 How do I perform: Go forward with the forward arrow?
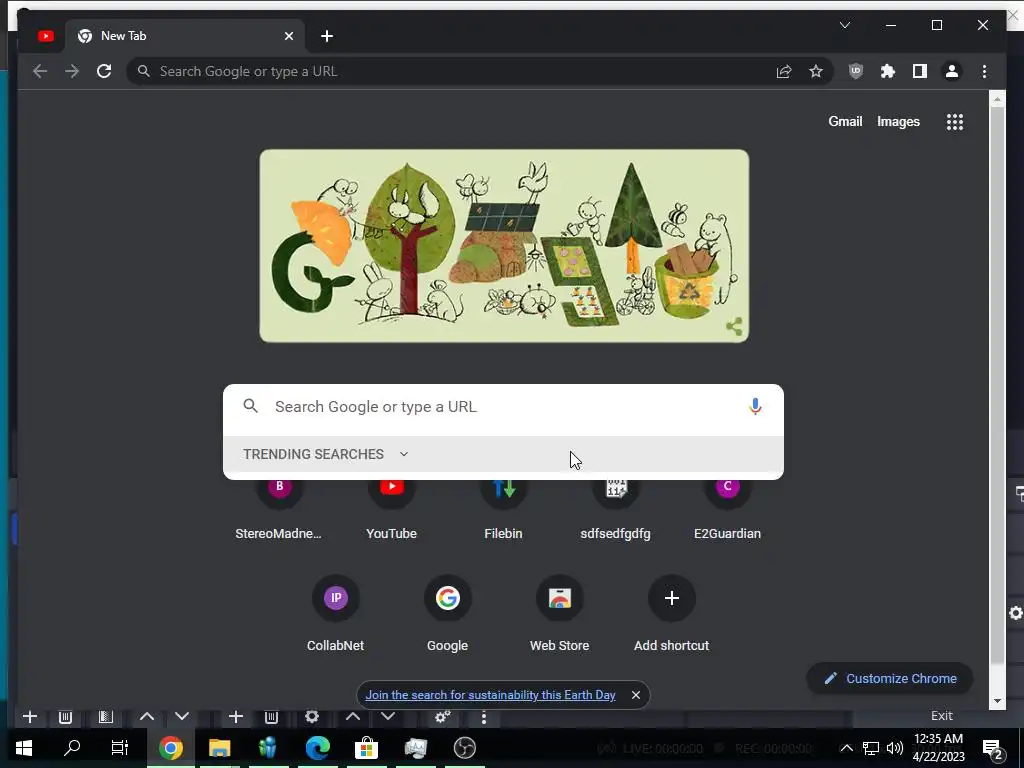pos(72,71)
